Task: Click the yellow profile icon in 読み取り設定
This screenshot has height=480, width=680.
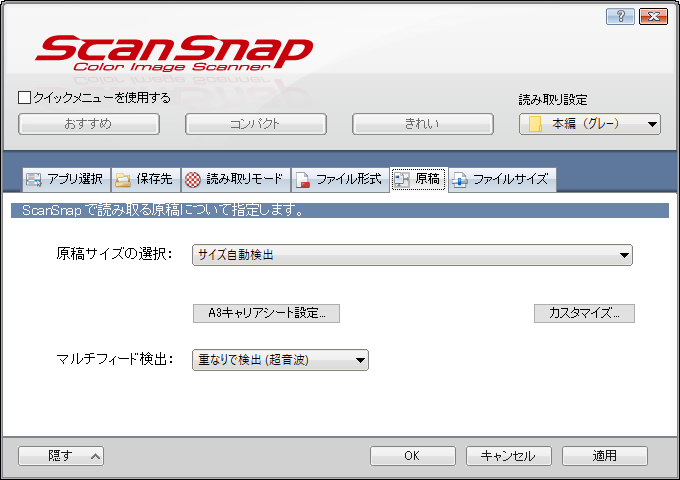Action: (x=535, y=124)
